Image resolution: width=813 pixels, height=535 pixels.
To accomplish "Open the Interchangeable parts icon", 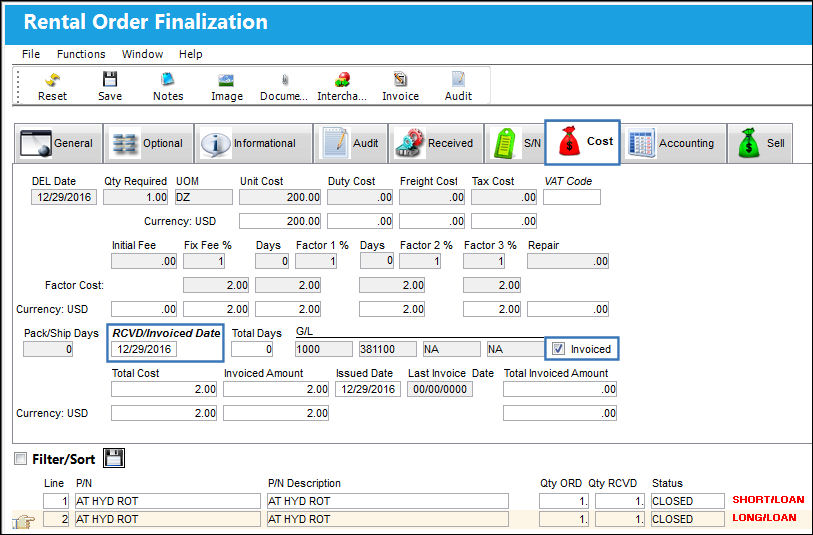I will tap(342, 86).
